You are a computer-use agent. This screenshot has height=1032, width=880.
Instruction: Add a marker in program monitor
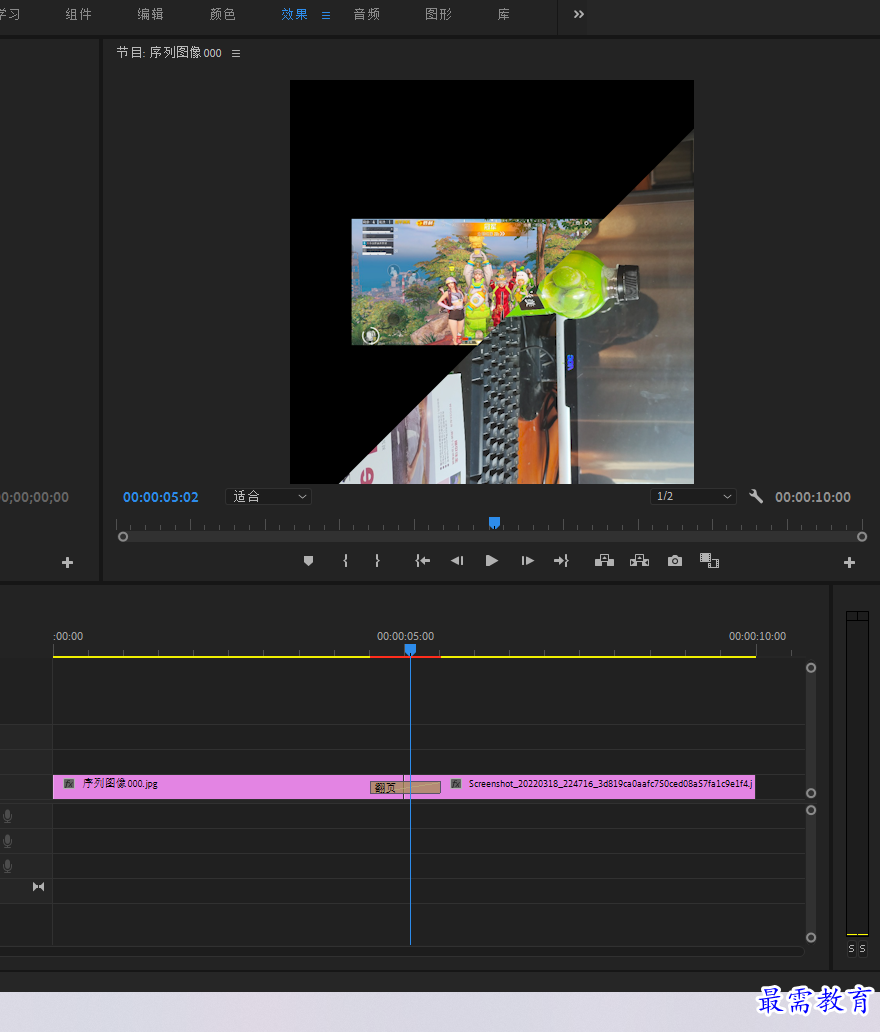point(308,561)
